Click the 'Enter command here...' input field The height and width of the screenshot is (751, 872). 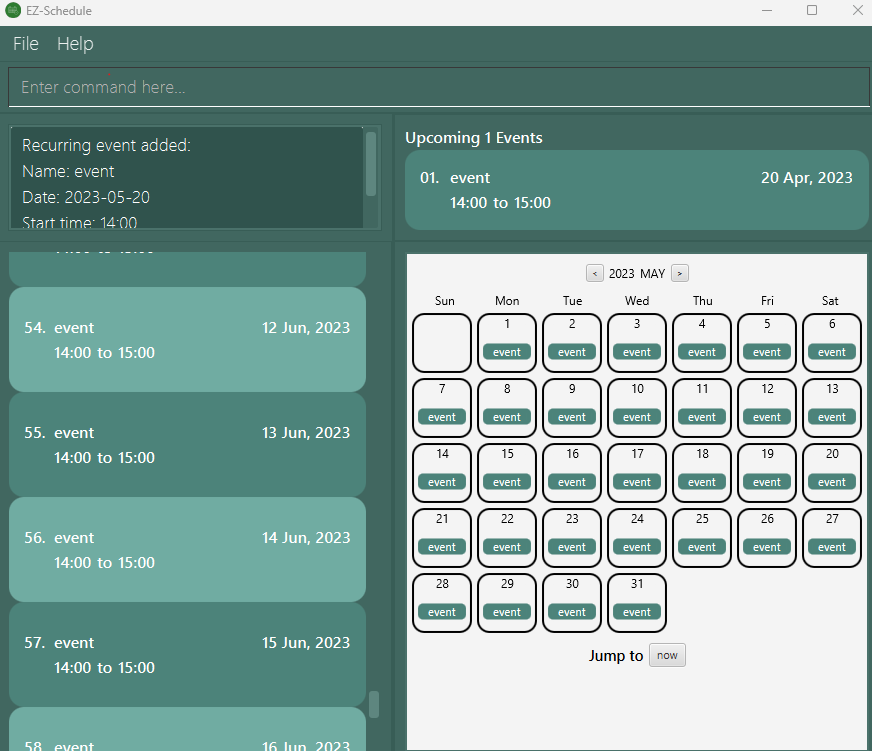click(x=438, y=87)
